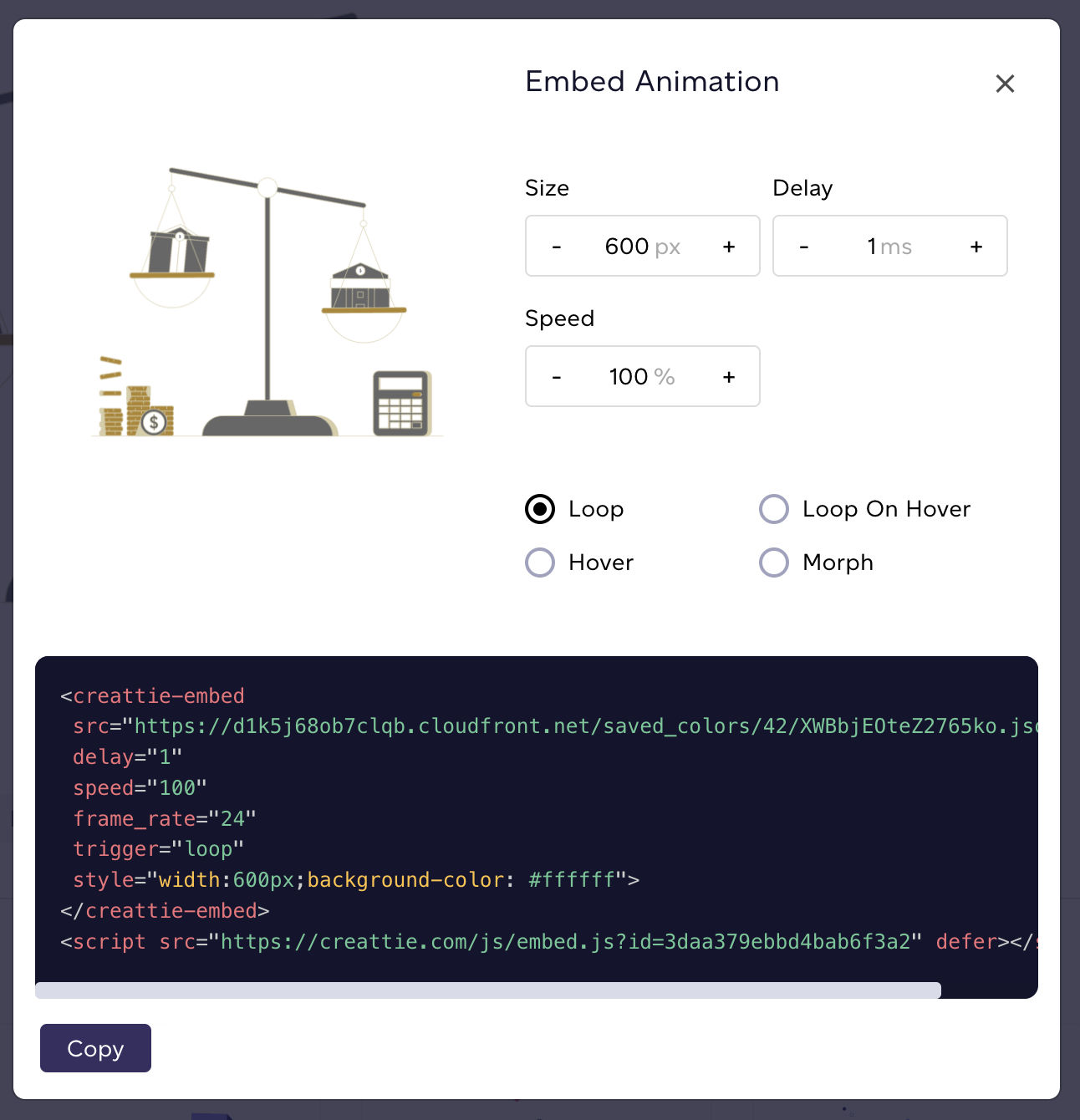Screen dimensions: 1080x1120
Task: Click inside the Size input field
Action: (x=642, y=246)
